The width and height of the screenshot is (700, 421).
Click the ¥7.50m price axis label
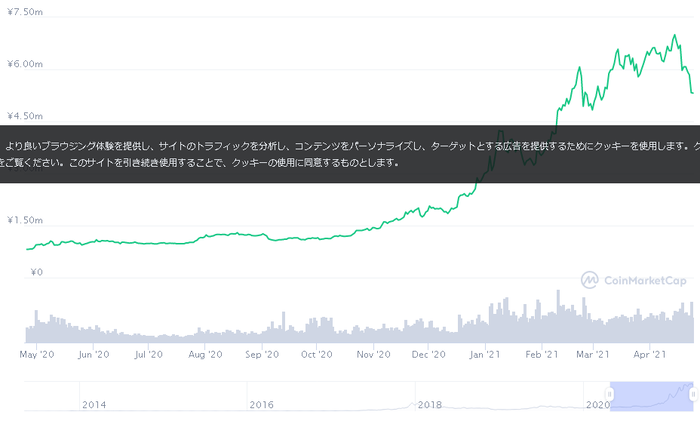(x=25, y=12)
